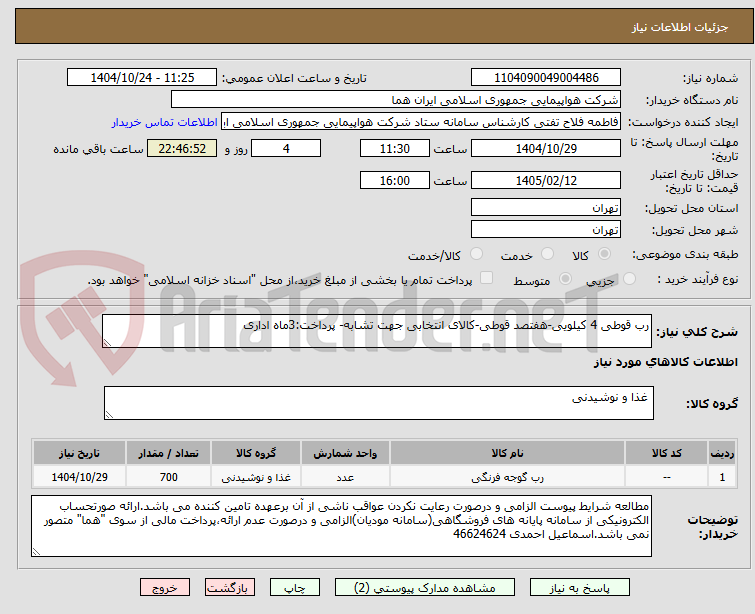Click the validity time 16:00 field

pos(395,180)
